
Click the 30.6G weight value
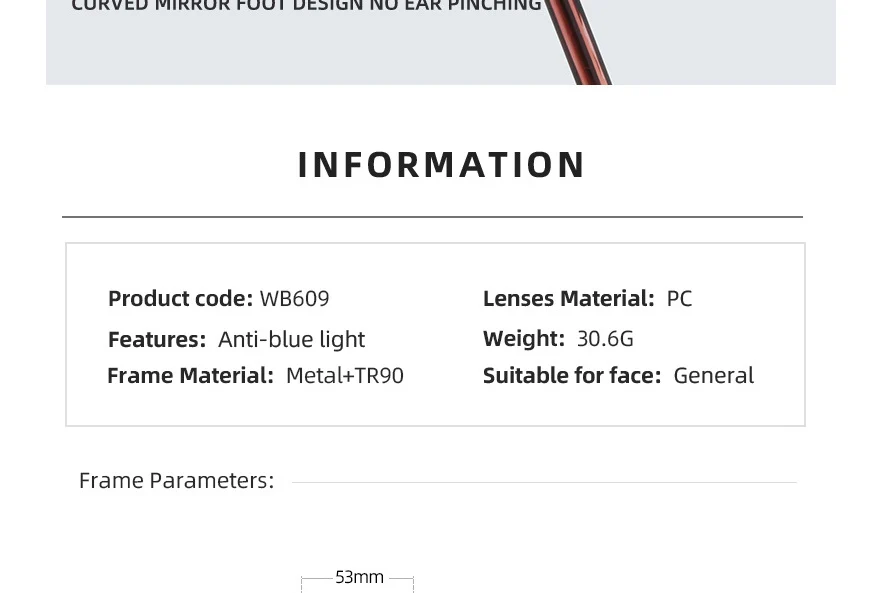605,339
